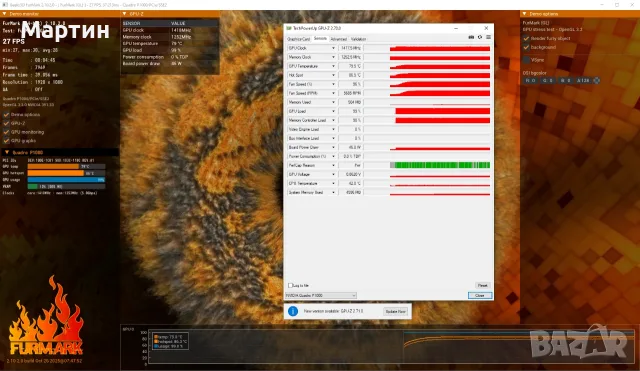Image resolution: width=640 pixels, height=371 pixels.
Task: Switch to the Validation tab
Action: [x=358, y=39]
